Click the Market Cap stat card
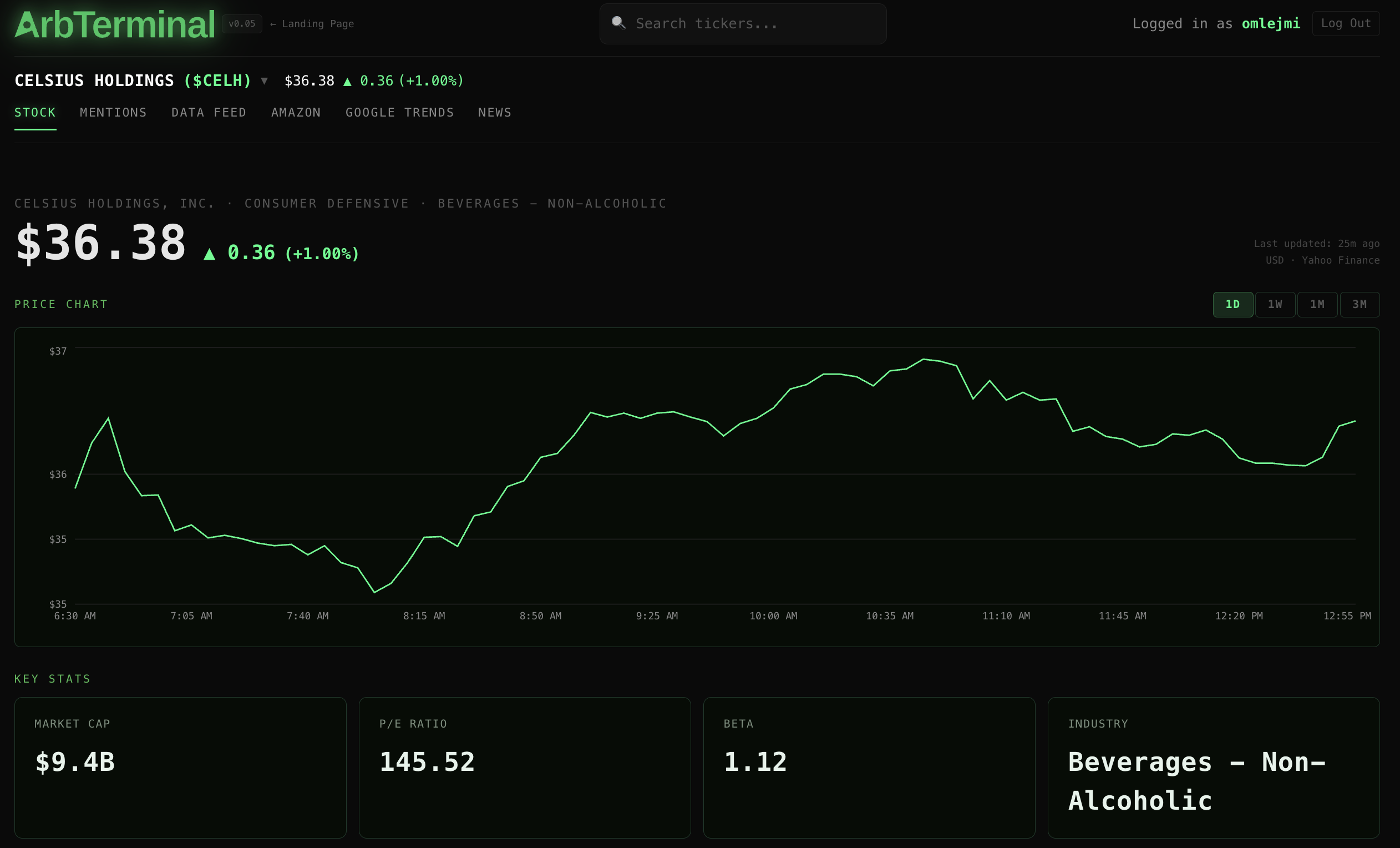Screen dimensions: 1400x848 click(180, 768)
